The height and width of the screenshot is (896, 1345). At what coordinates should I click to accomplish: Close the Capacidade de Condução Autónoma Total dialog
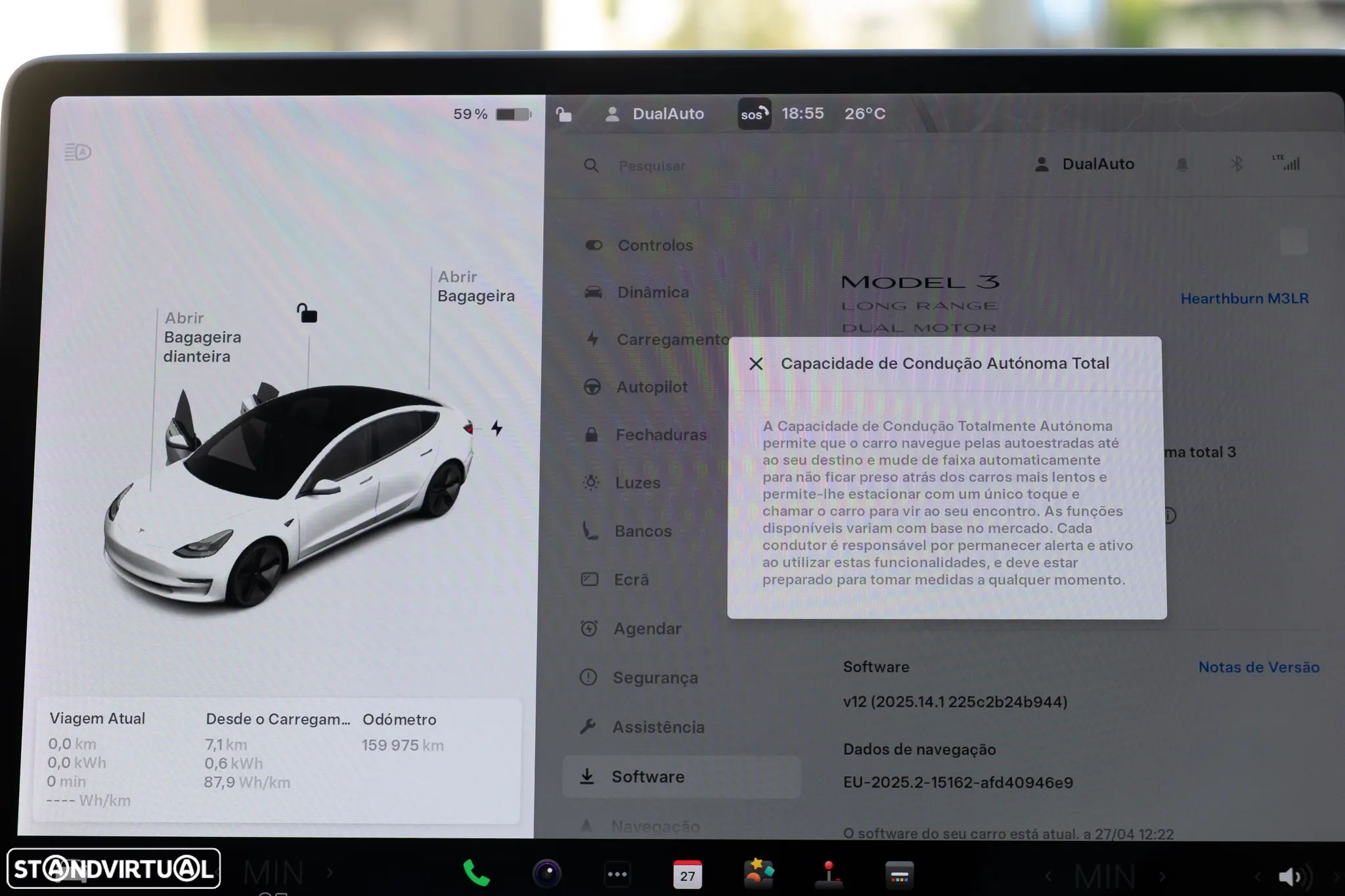click(x=756, y=364)
